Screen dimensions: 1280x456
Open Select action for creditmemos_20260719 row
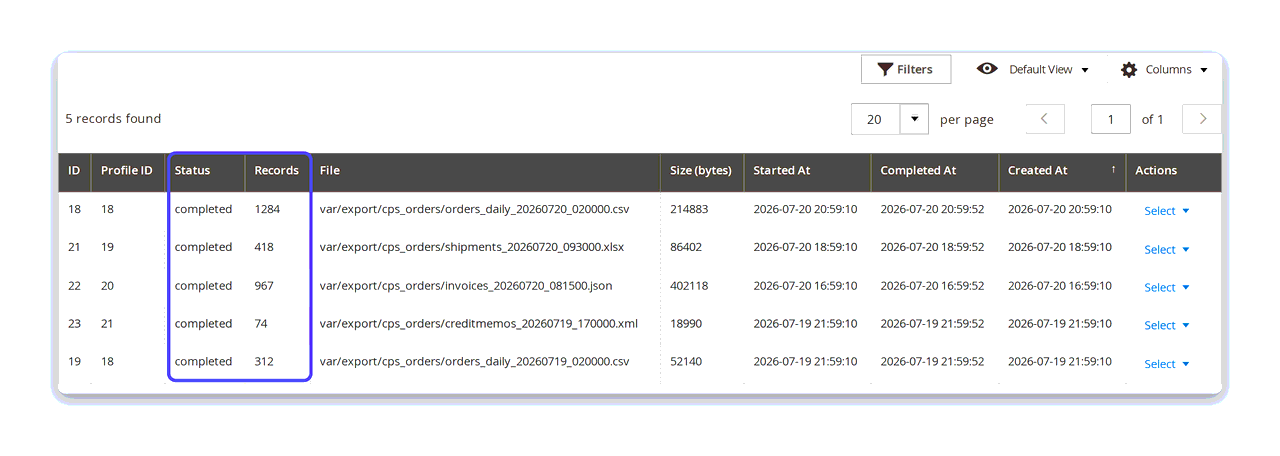click(x=1167, y=326)
